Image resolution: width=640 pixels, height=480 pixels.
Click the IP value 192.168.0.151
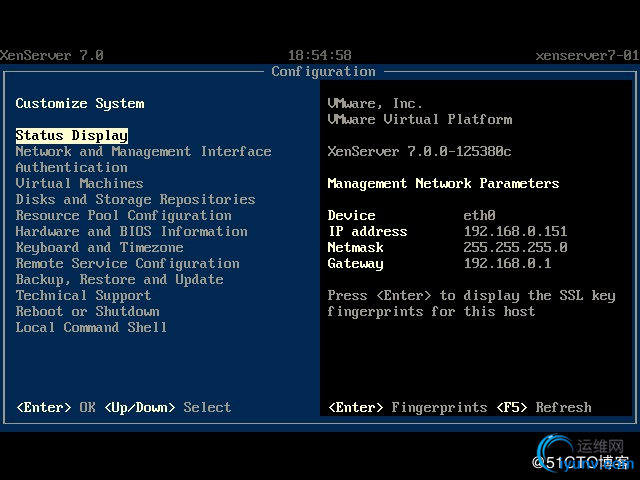(516, 231)
